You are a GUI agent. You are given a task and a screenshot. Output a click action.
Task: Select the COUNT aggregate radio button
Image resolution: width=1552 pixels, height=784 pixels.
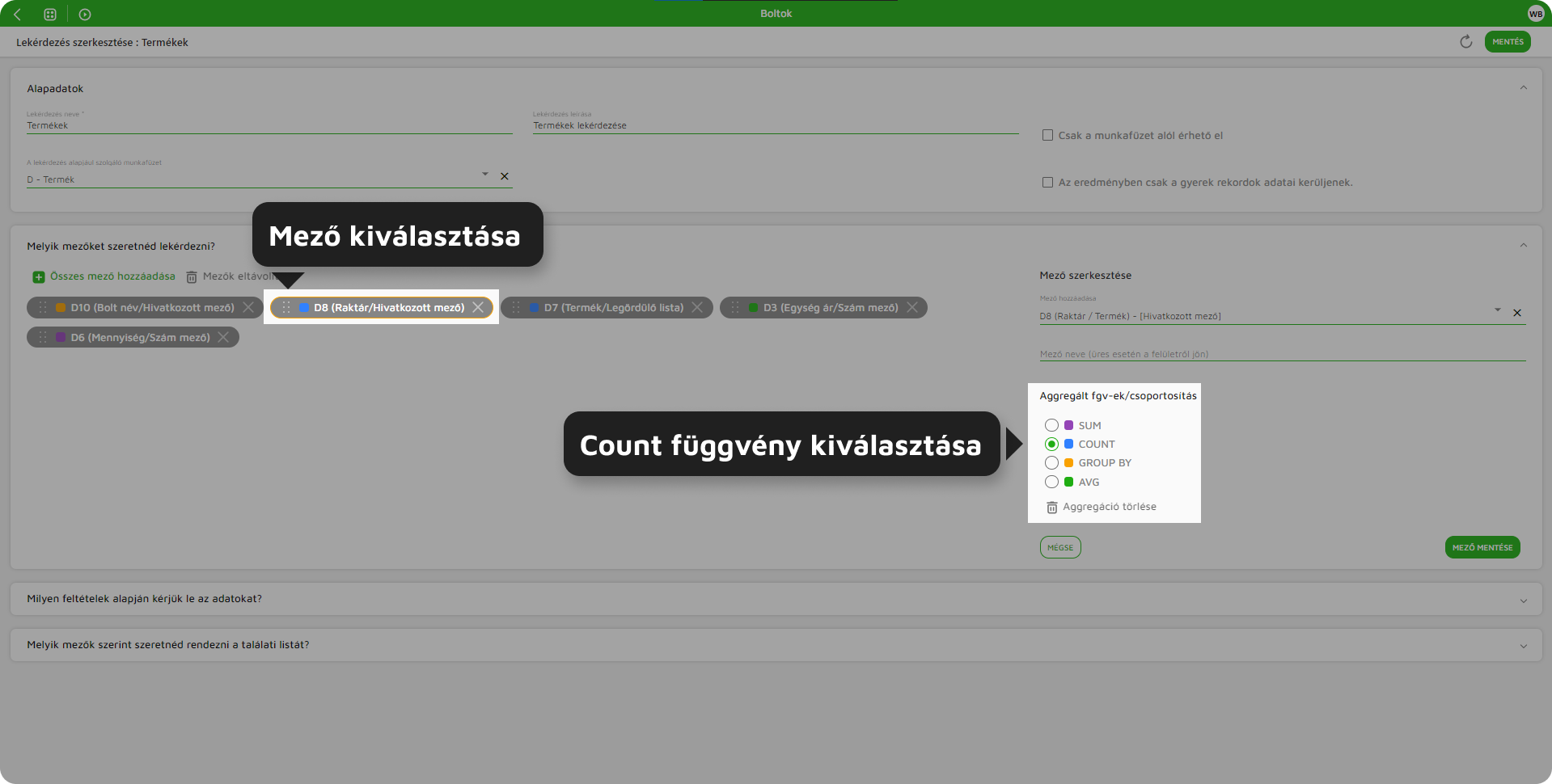pyautogui.click(x=1051, y=444)
